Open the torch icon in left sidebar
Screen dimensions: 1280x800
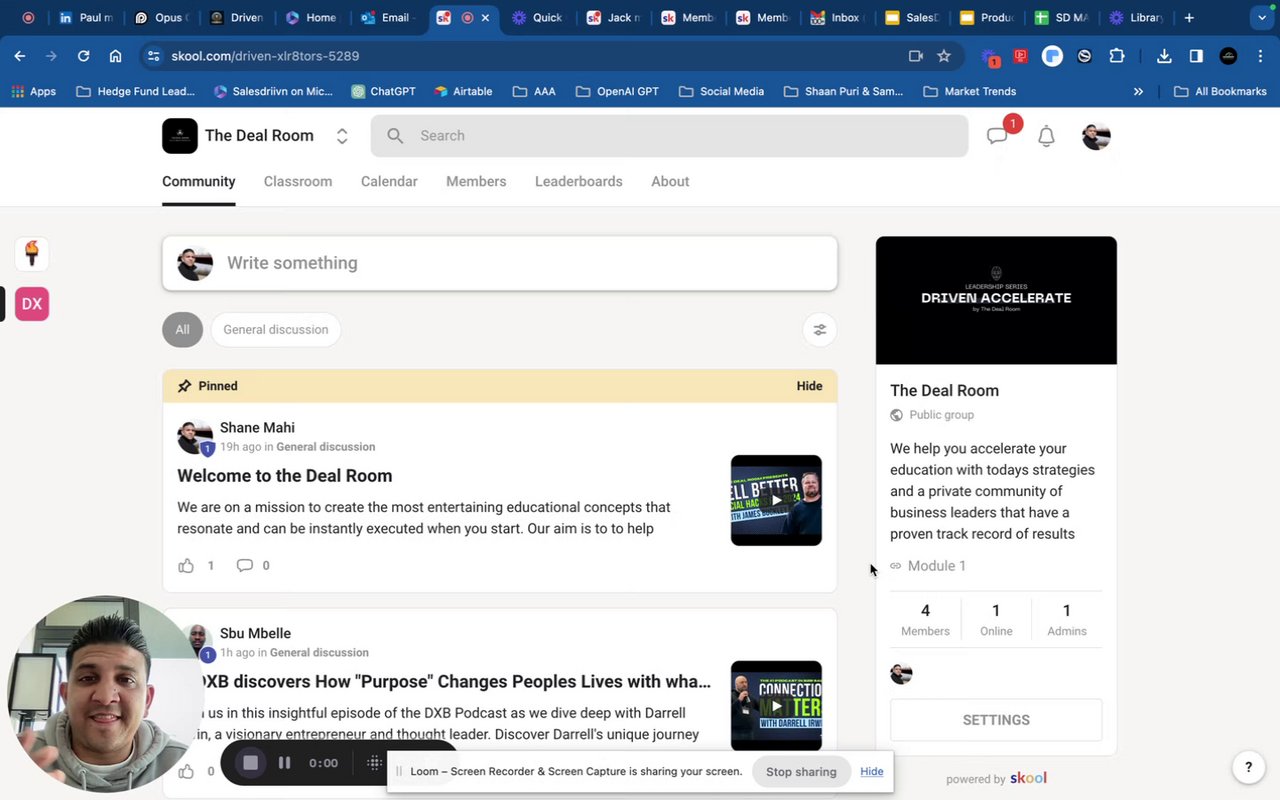[32, 253]
